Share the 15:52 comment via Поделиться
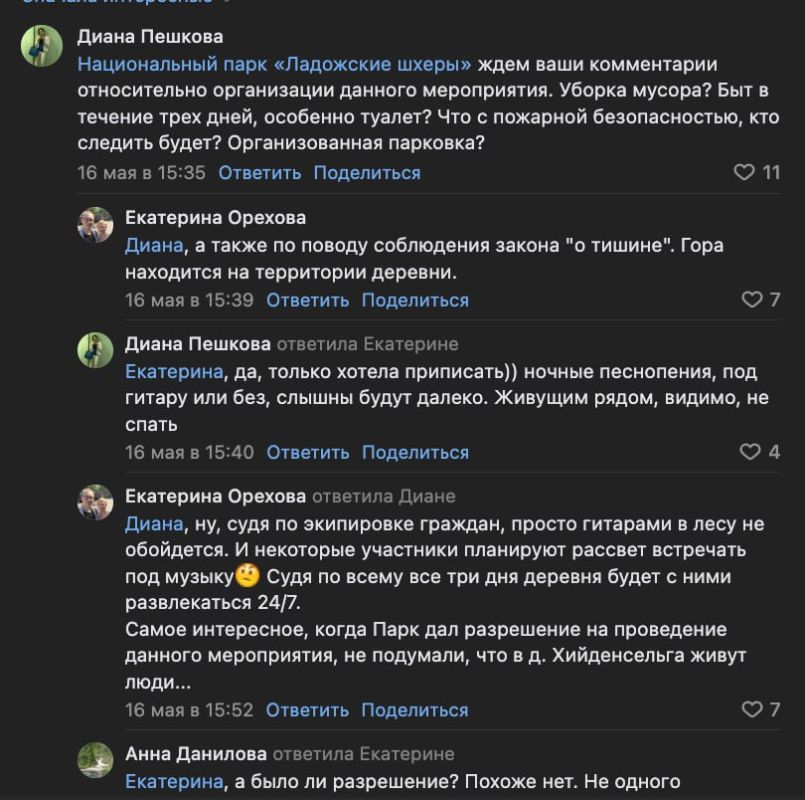The height and width of the screenshot is (800, 805). pos(415,710)
